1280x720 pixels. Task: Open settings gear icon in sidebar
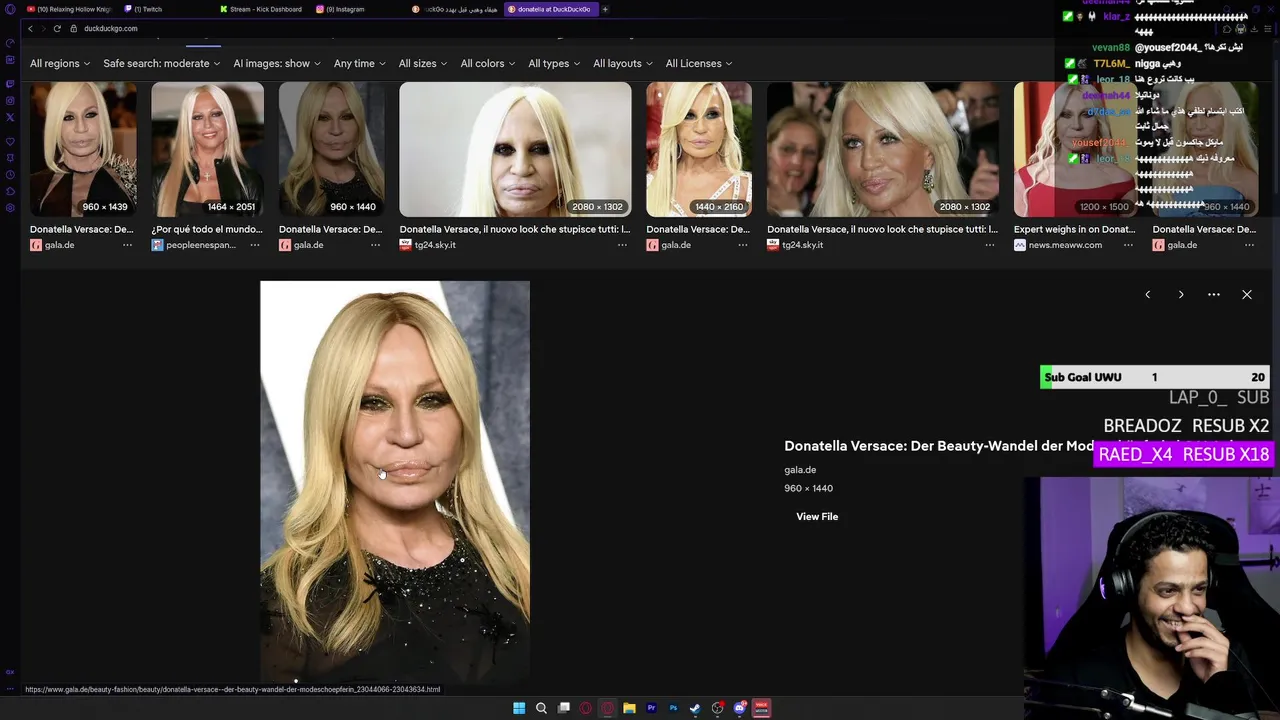click(x=10, y=208)
